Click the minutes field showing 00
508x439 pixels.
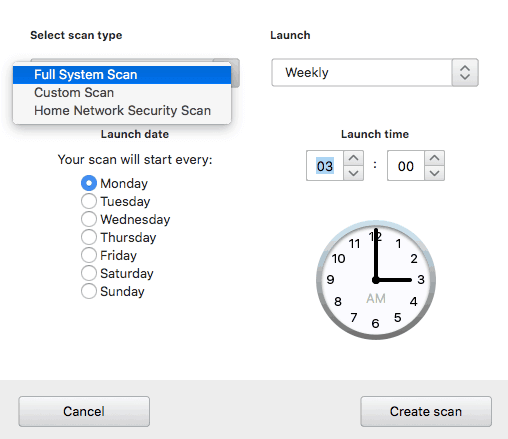click(406, 166)
